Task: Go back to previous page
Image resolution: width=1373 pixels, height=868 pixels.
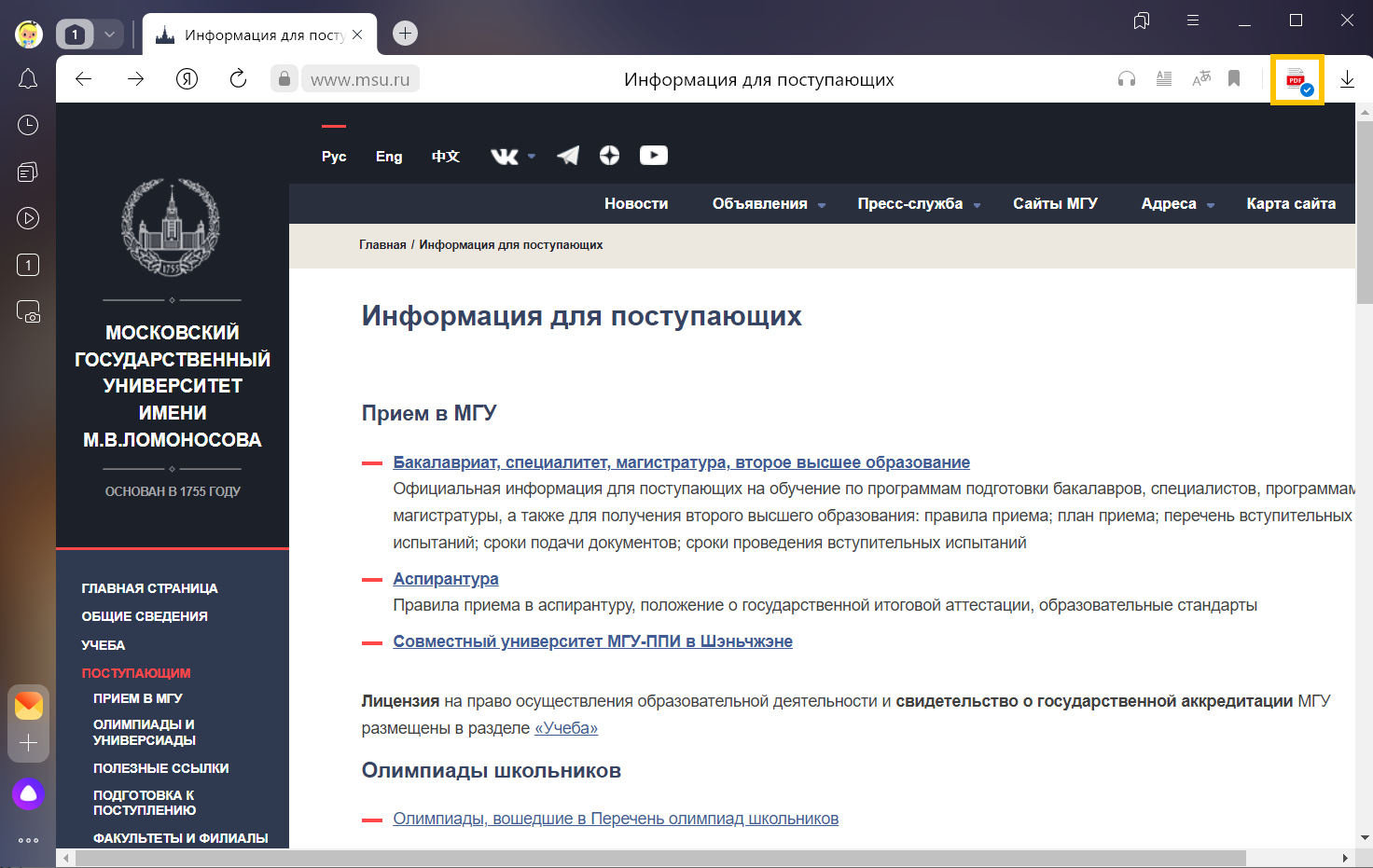Action: tap(84, 78)
